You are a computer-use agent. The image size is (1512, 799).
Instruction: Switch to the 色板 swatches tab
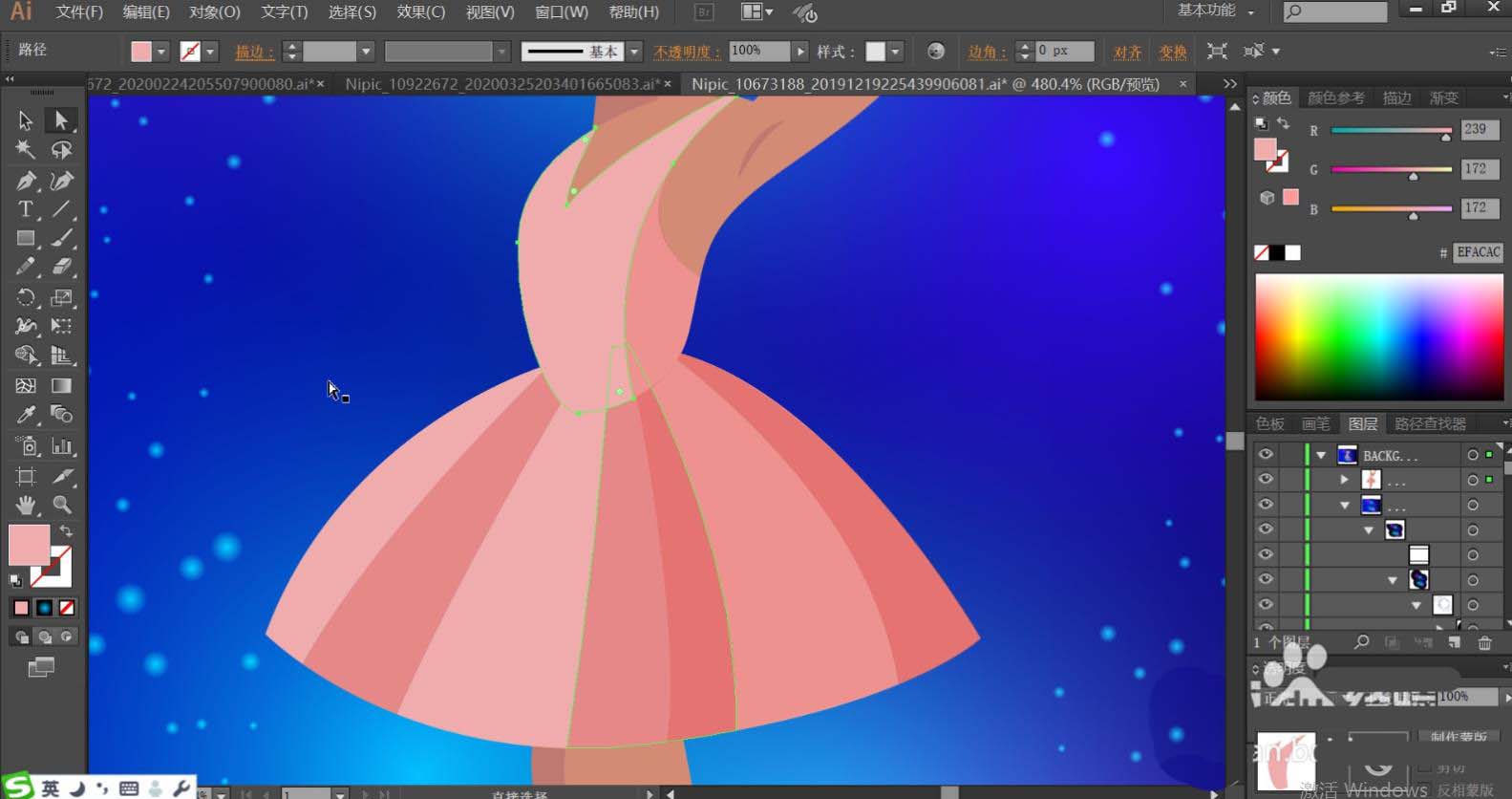1270,423
